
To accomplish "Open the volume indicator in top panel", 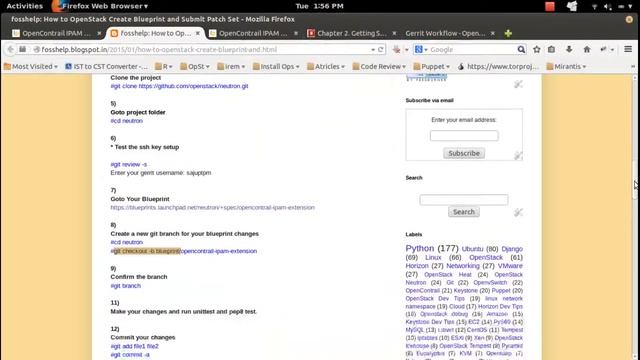I will coord(607,7).
